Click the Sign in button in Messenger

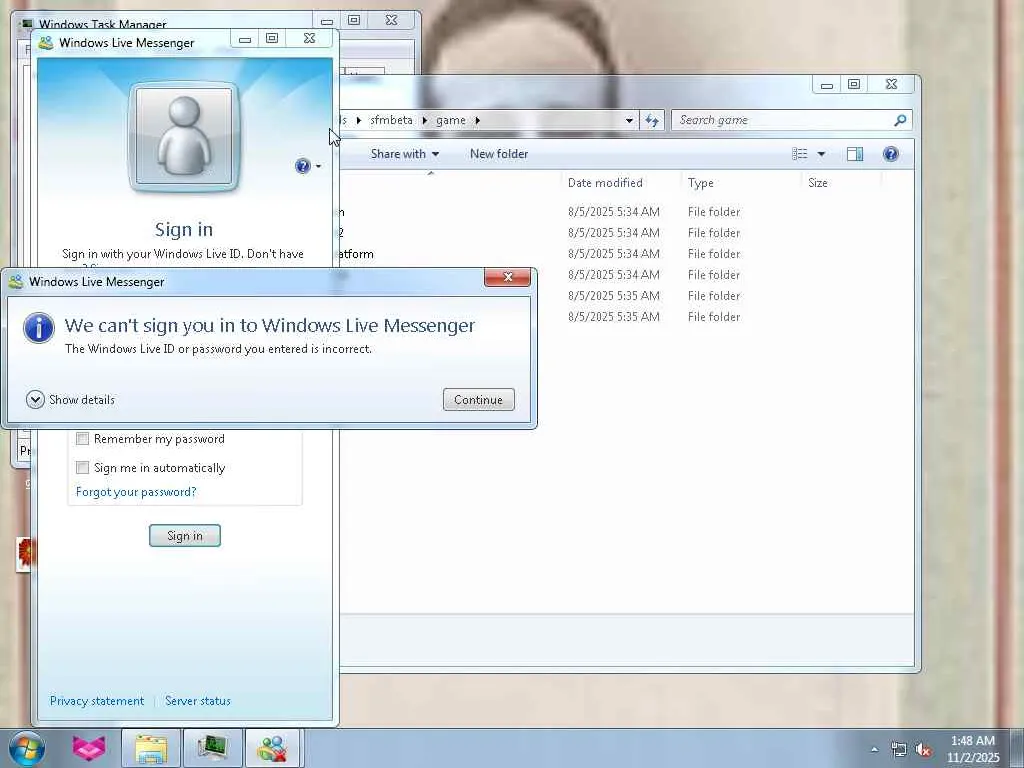185,536
